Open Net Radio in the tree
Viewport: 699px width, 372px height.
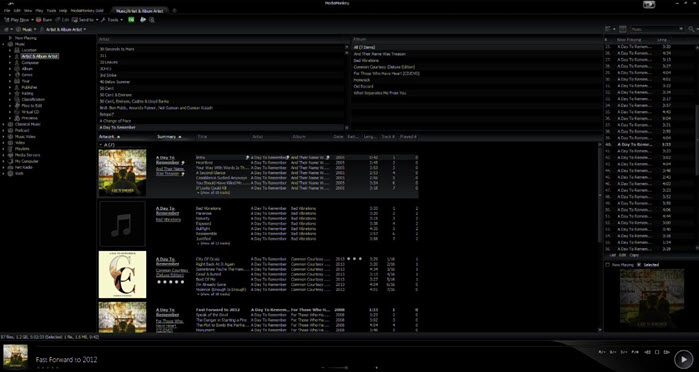[x=23, y=167]
